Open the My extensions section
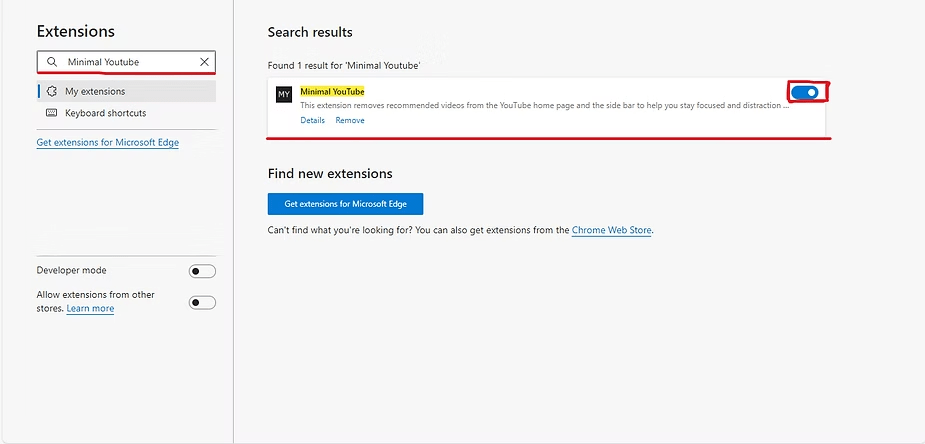The image size is (925, 444). [127, 91]
